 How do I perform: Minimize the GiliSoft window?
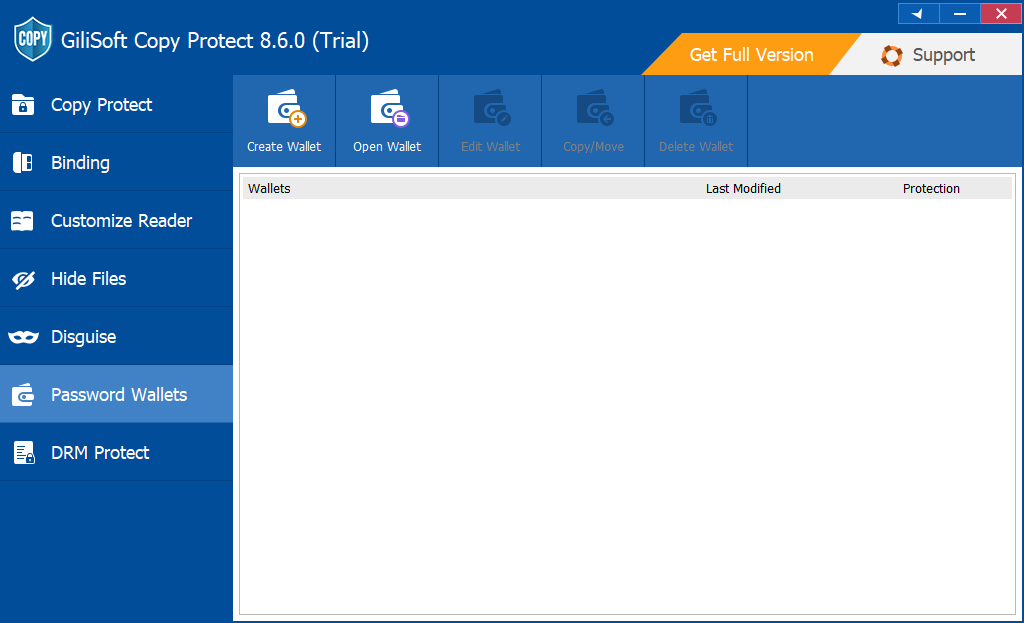tap(959, 14)
